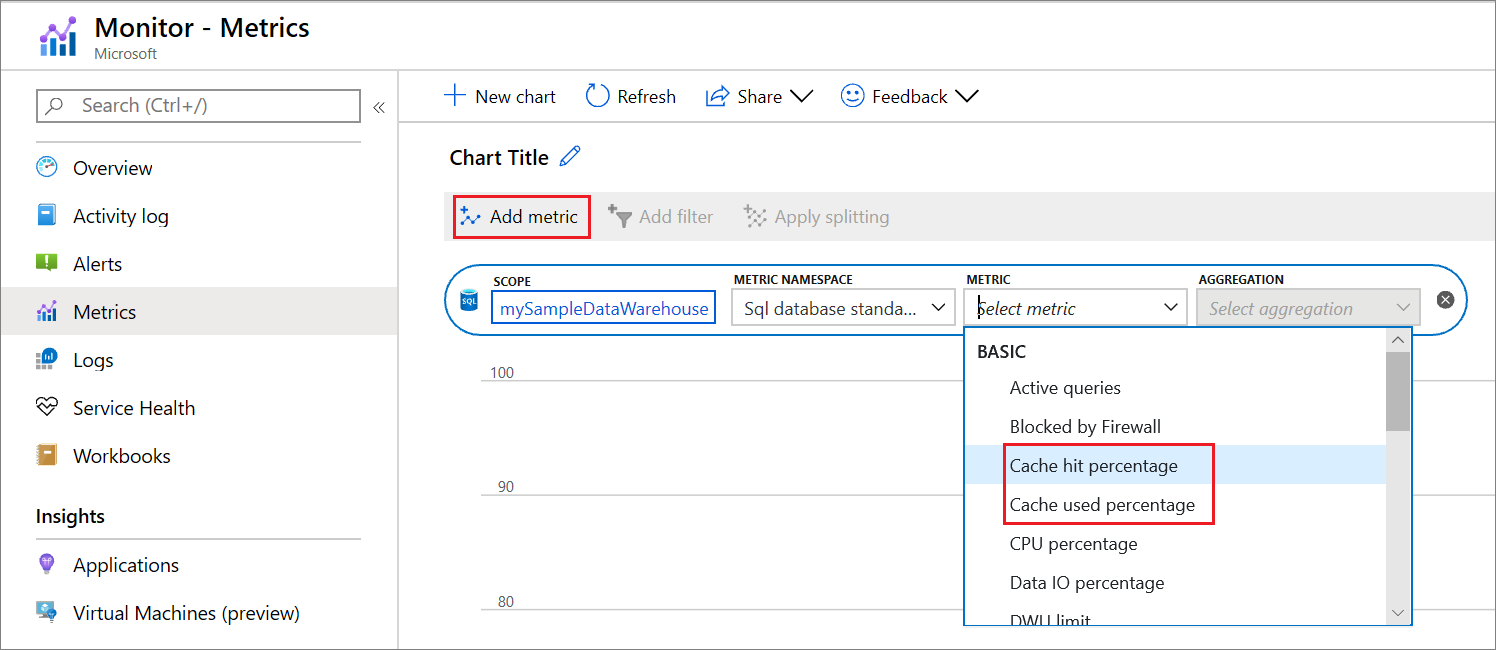This screenshot has height=650, width=1496.
Task: Click the pencil icon to edit chart title
Action: [x=570, y=157]
